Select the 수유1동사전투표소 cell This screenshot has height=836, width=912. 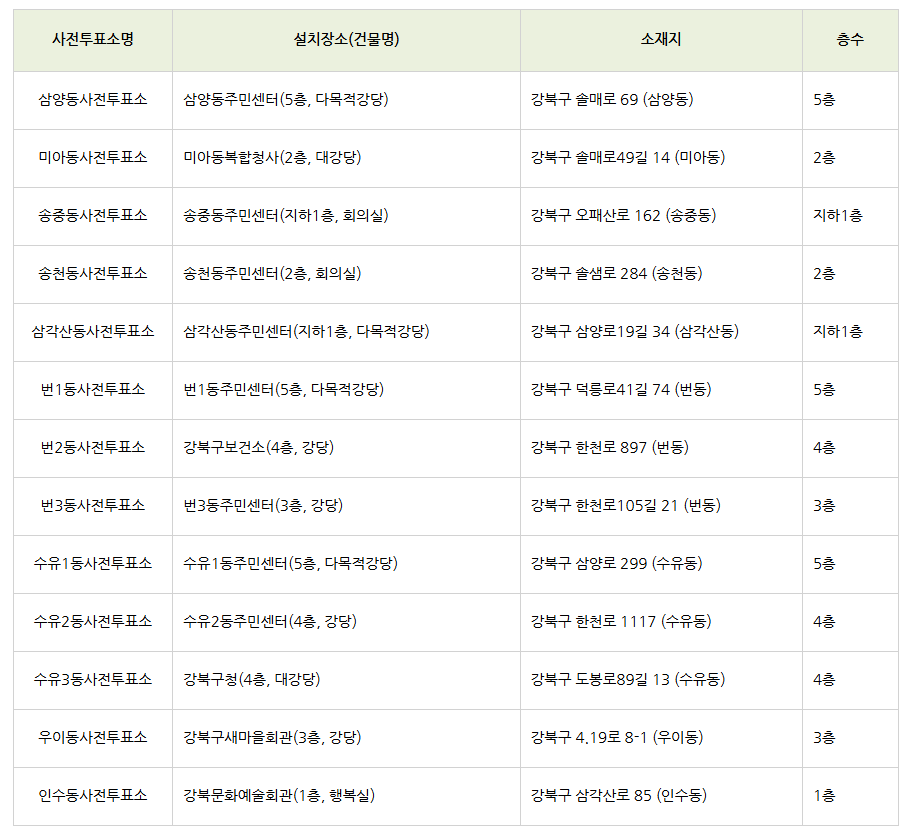93,563
